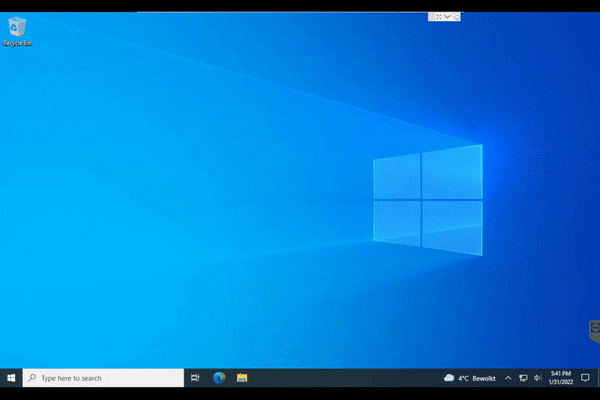Click the Task View taskbar icon
600x400 pixels.
pos(195,378)
